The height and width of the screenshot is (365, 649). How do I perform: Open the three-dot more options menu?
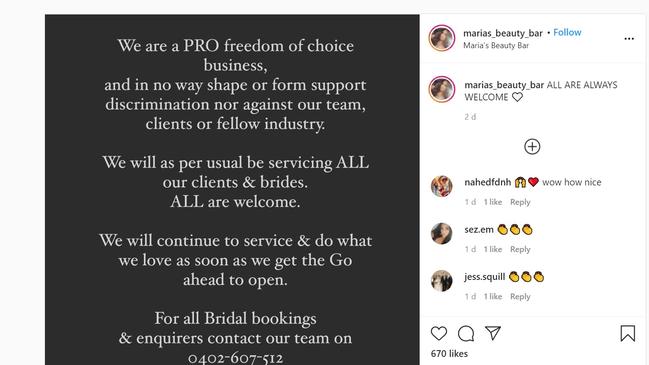629,38
